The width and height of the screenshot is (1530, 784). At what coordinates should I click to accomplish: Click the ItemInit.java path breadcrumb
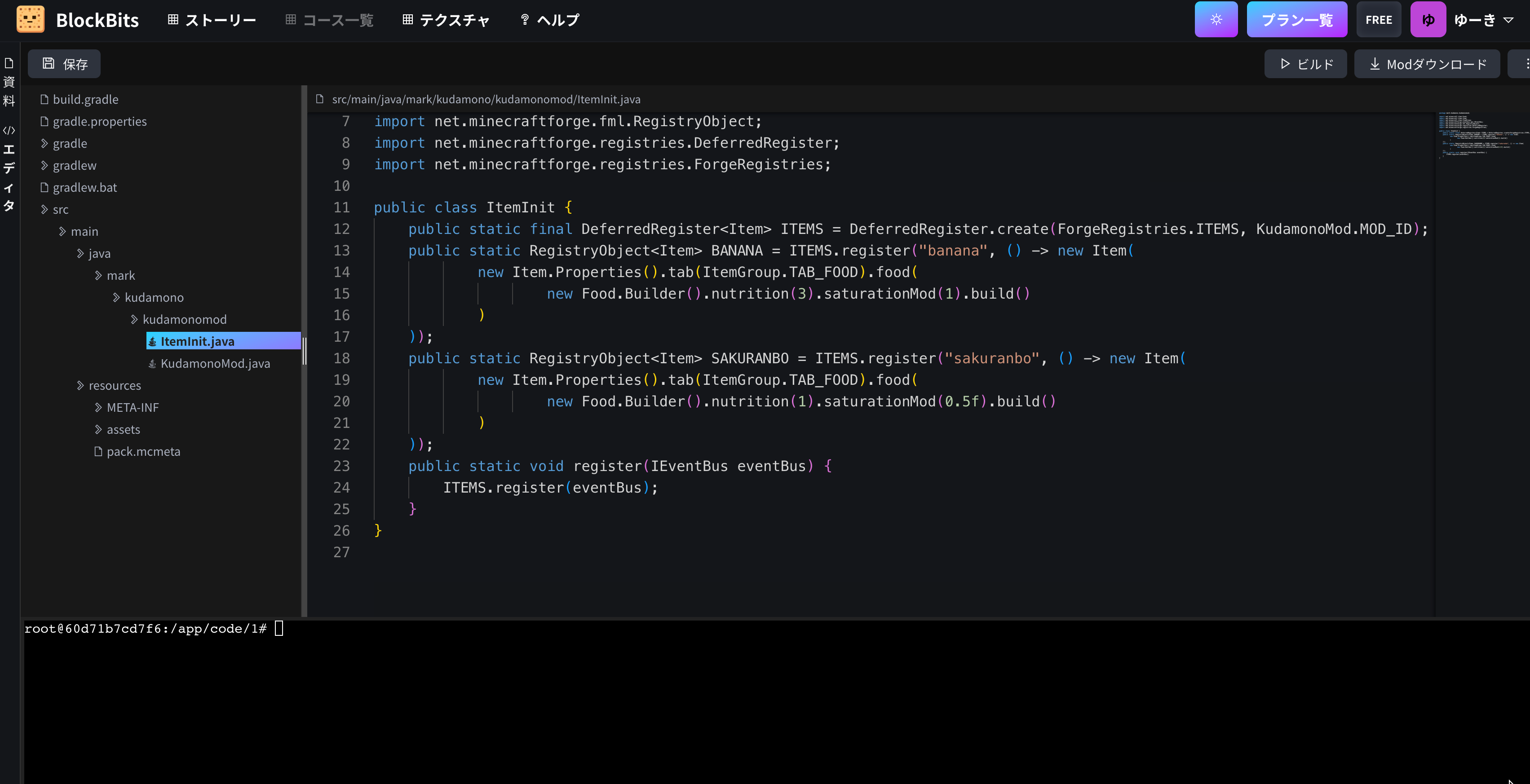486,99
